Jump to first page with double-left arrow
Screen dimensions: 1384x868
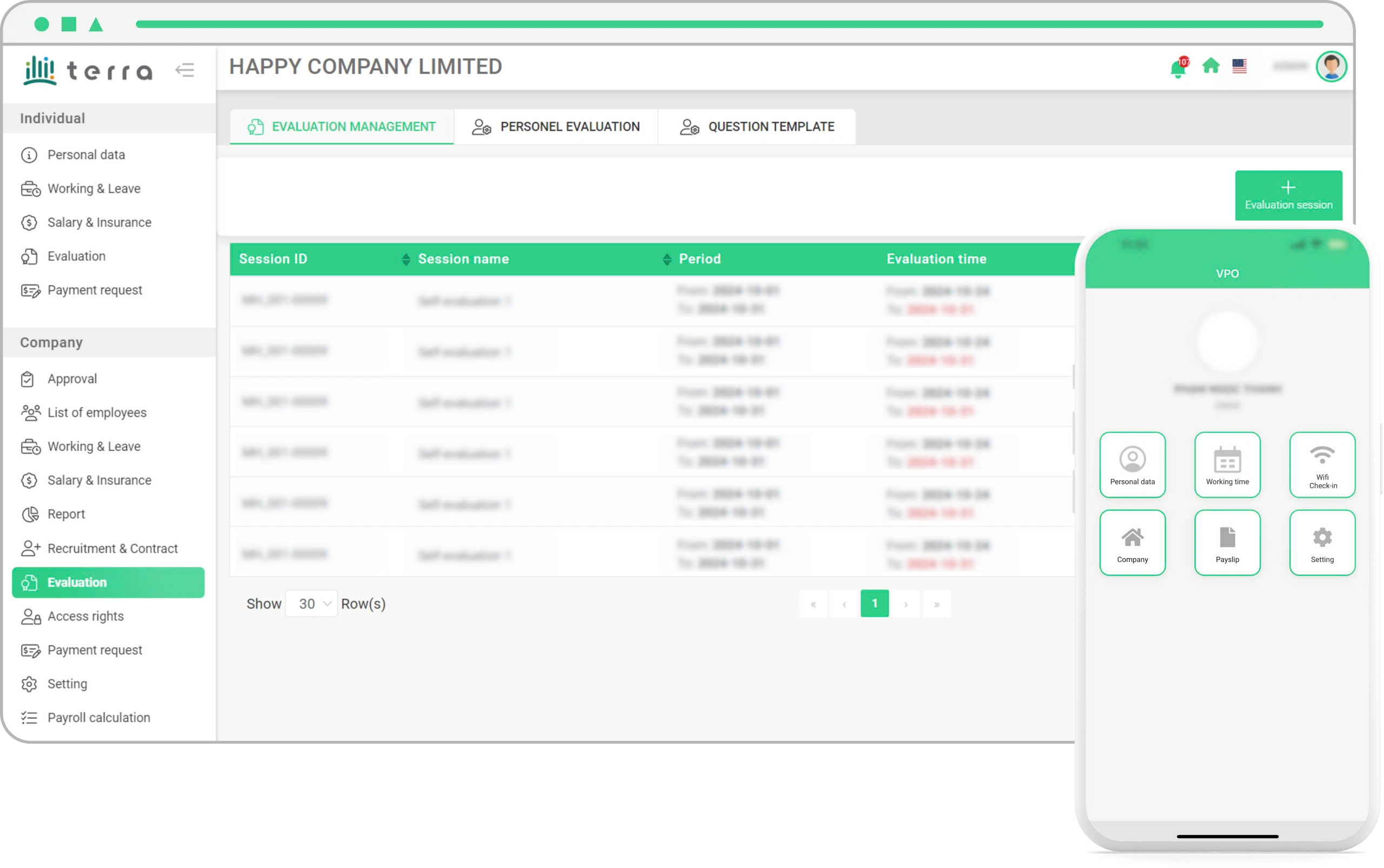pyautogui.click(x=813, y=604)
